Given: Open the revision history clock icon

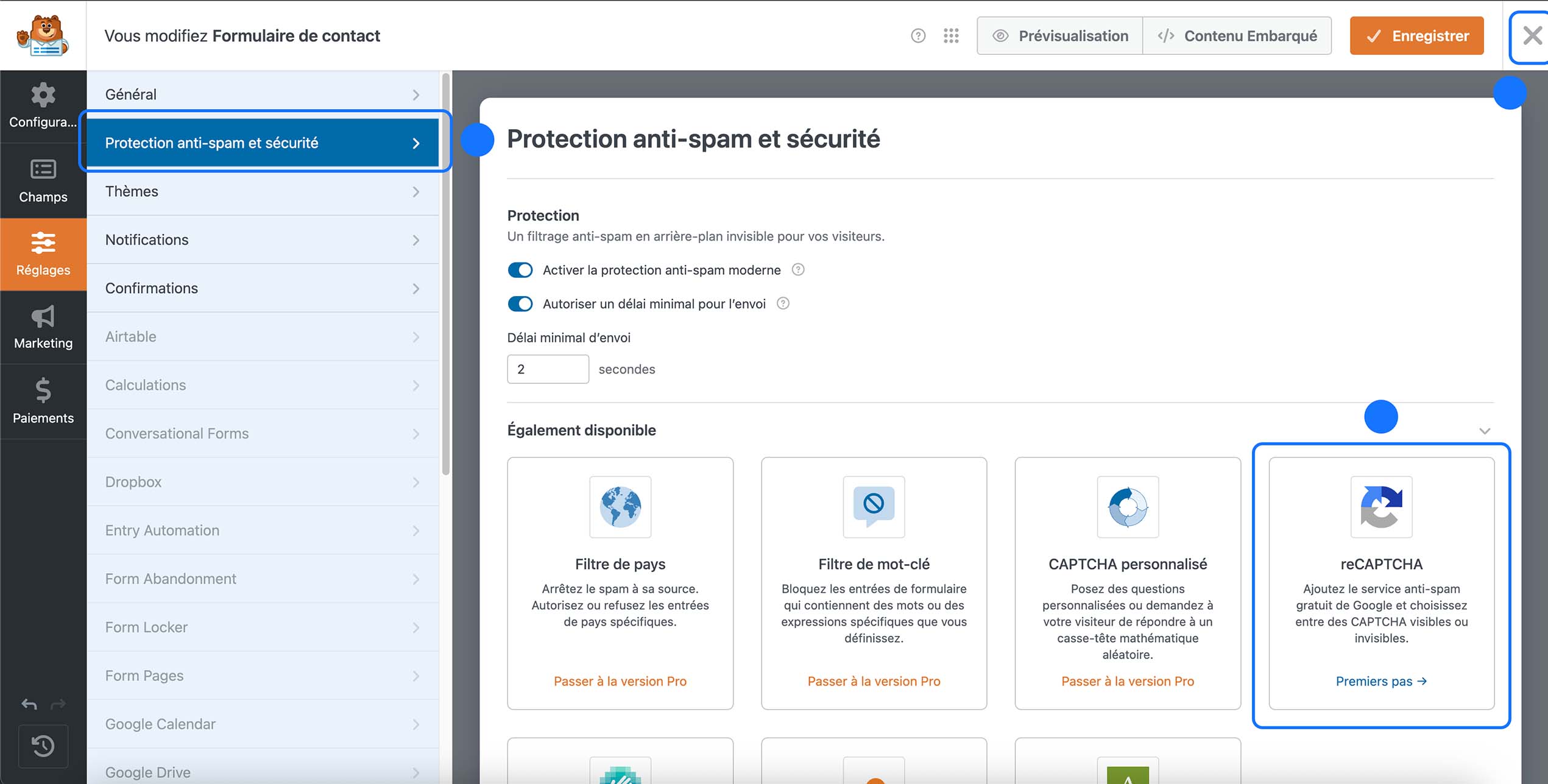Looking at the screenshot, I should click(43, 746).
